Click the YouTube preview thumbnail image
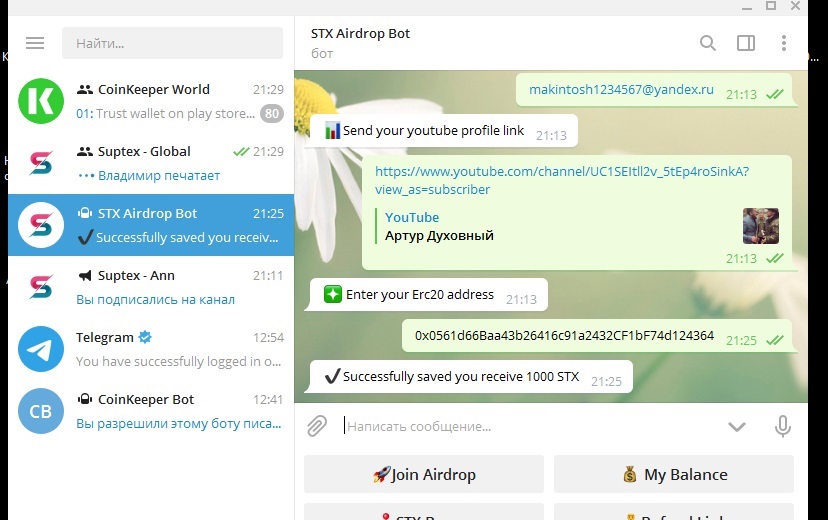Screen dimensions: 828x520 point(760,226)
